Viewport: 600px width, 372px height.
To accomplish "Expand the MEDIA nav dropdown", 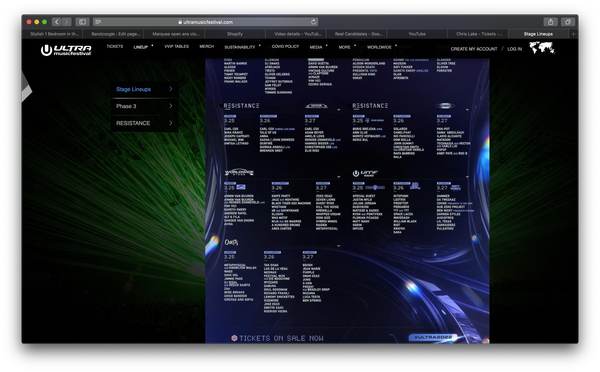I will (318, 47).
